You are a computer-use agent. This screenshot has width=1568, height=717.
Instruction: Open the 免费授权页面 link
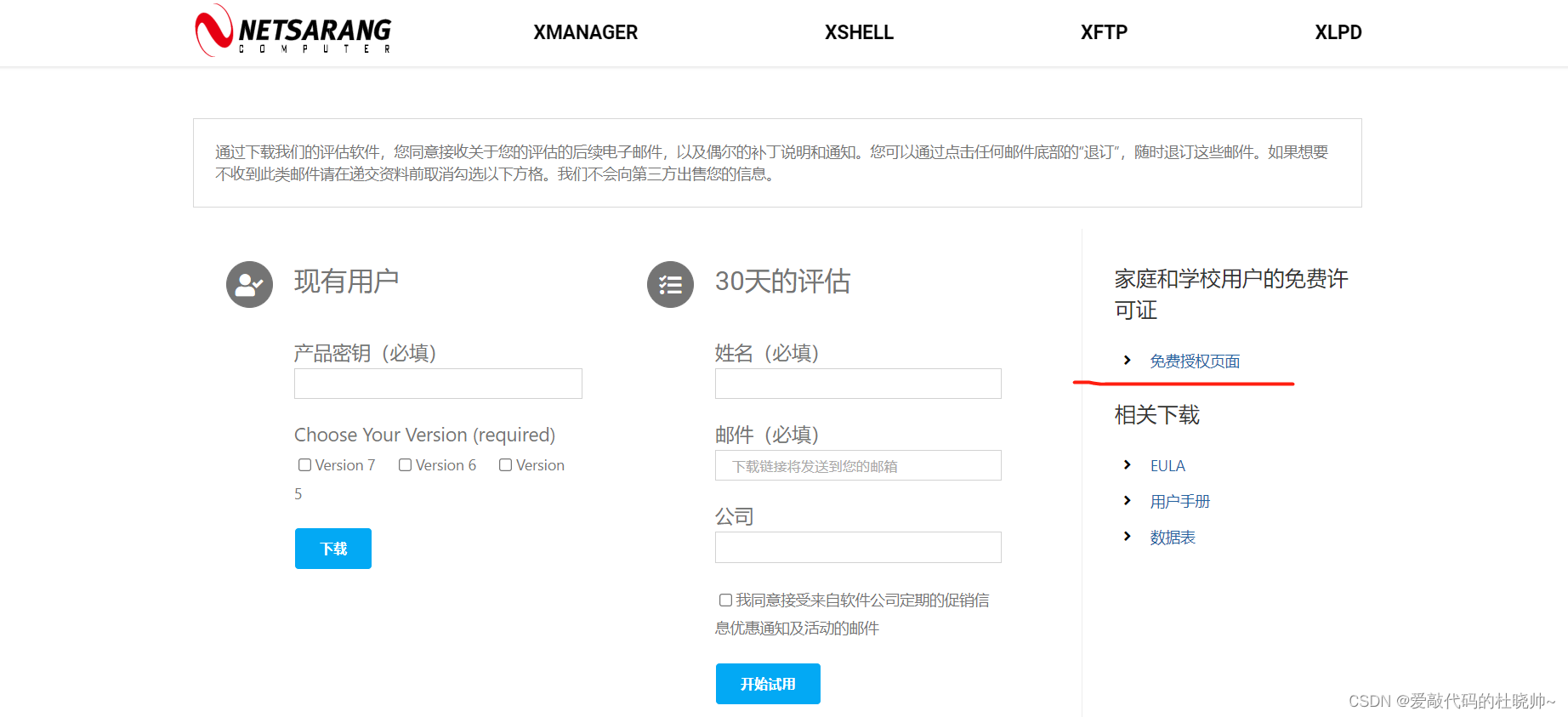point(1195,361)
